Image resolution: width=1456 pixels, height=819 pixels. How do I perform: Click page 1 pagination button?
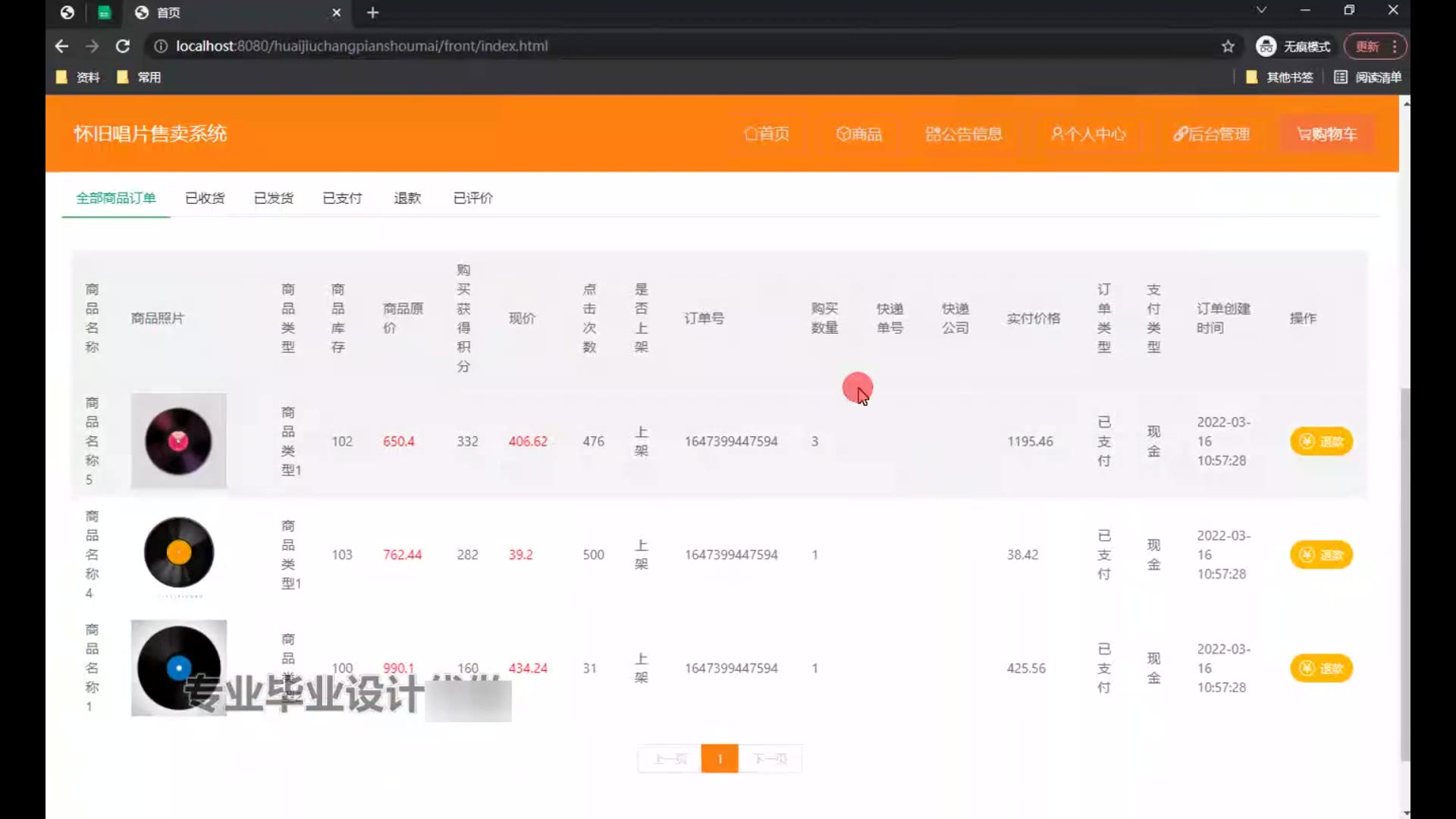719,758
